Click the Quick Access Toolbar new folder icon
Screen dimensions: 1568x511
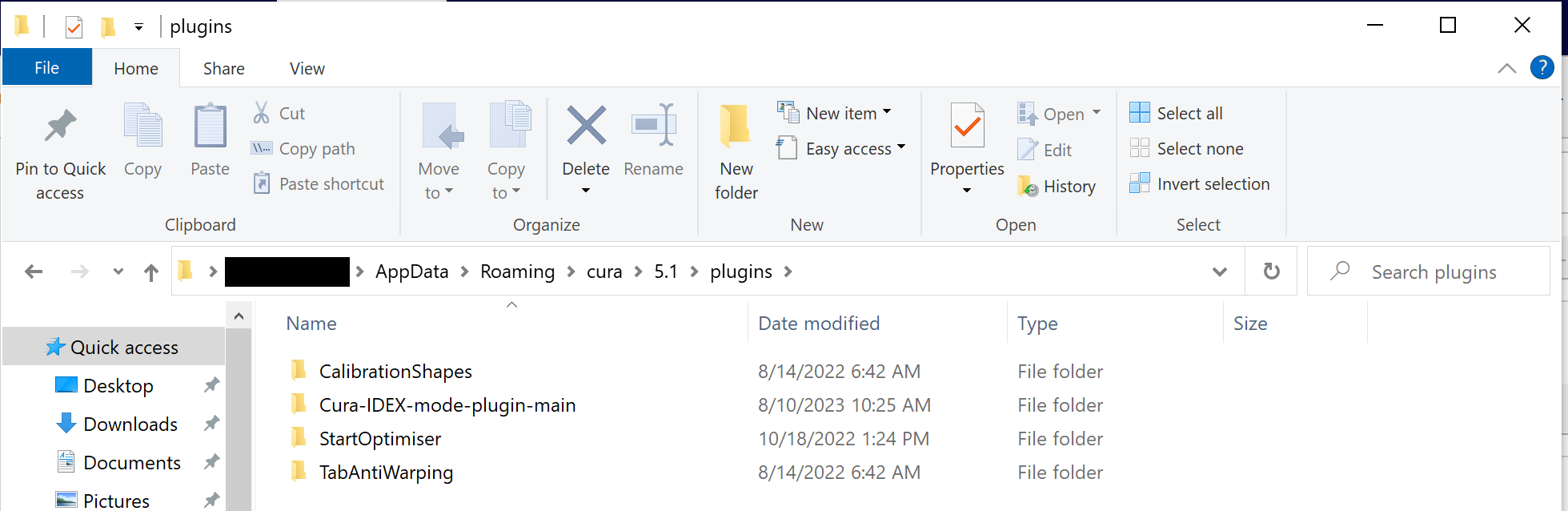pos(107,27)
